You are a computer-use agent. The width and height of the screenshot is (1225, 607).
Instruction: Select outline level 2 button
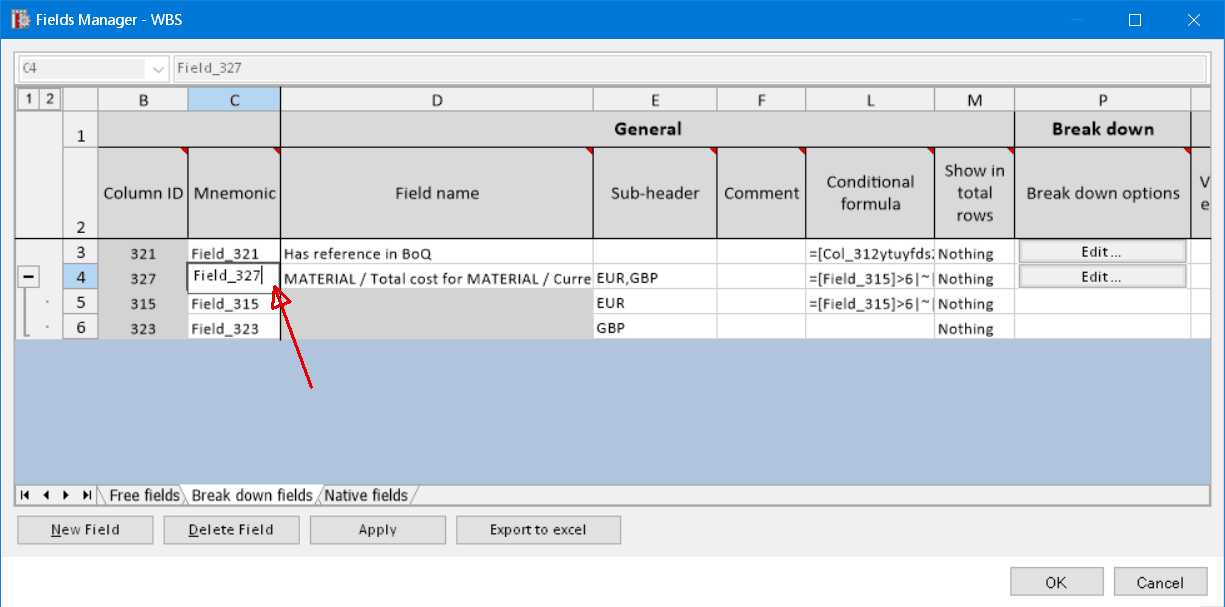tap(49, 98)
